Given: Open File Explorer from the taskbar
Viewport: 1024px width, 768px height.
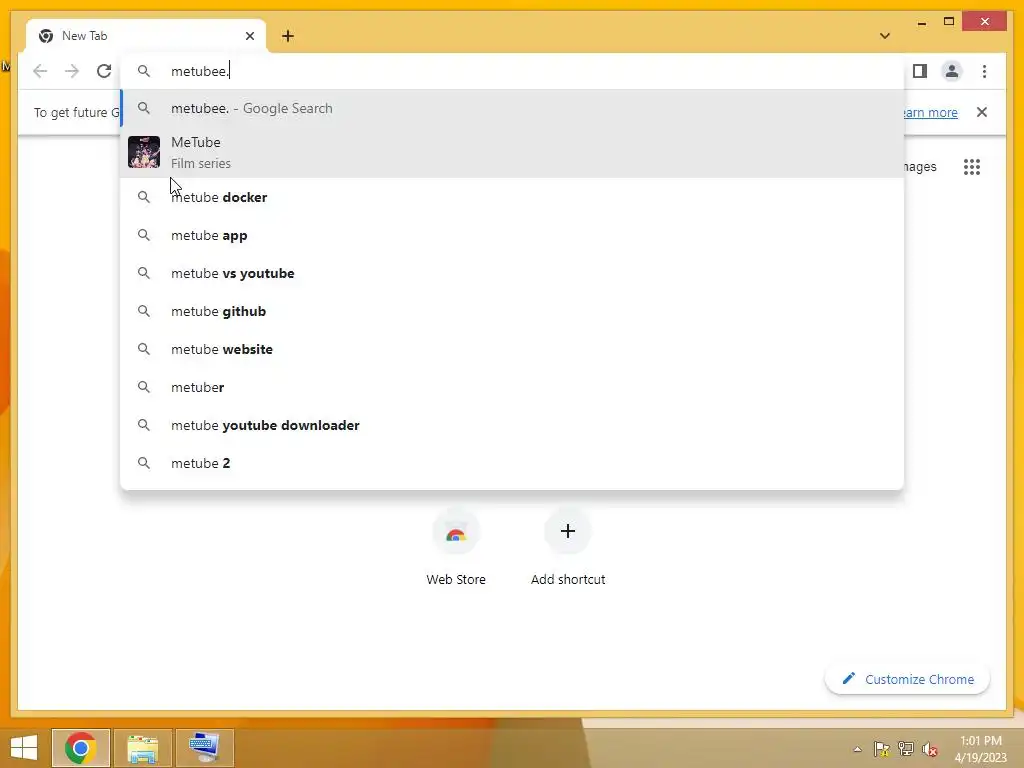Looking at the screenshot, I should (x=142, y=748).
